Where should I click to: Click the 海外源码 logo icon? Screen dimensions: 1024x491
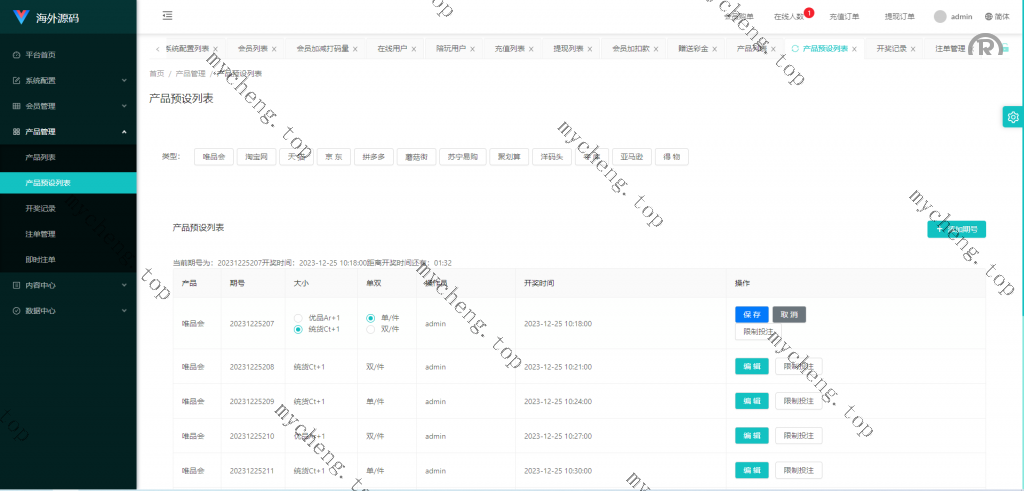coord(21,17)
